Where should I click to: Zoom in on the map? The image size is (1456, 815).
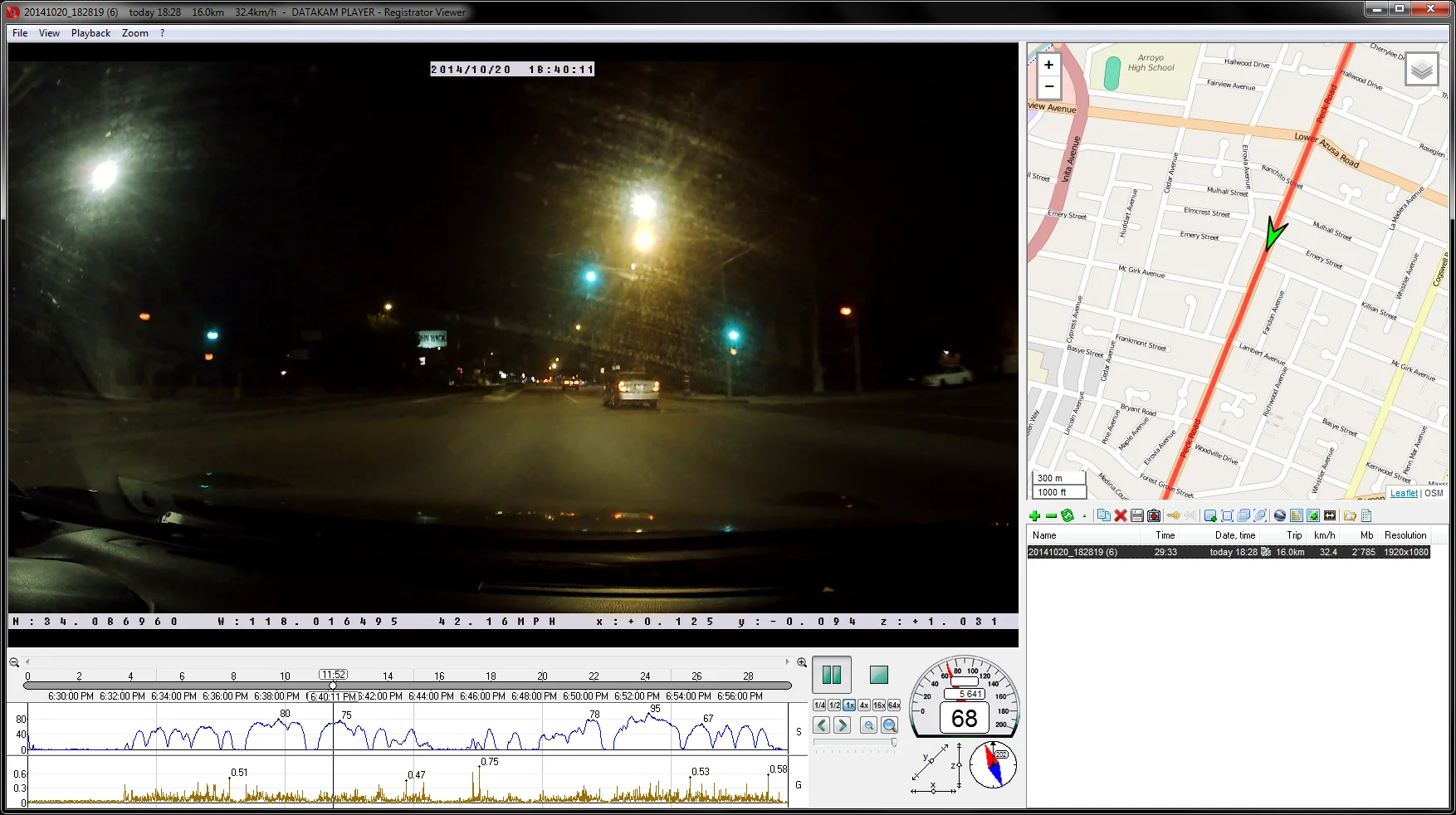point(1048,65)
